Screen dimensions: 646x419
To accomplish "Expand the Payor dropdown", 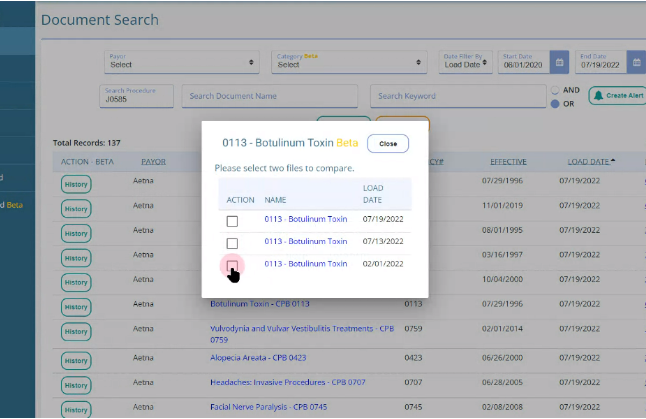I will 180,62.
